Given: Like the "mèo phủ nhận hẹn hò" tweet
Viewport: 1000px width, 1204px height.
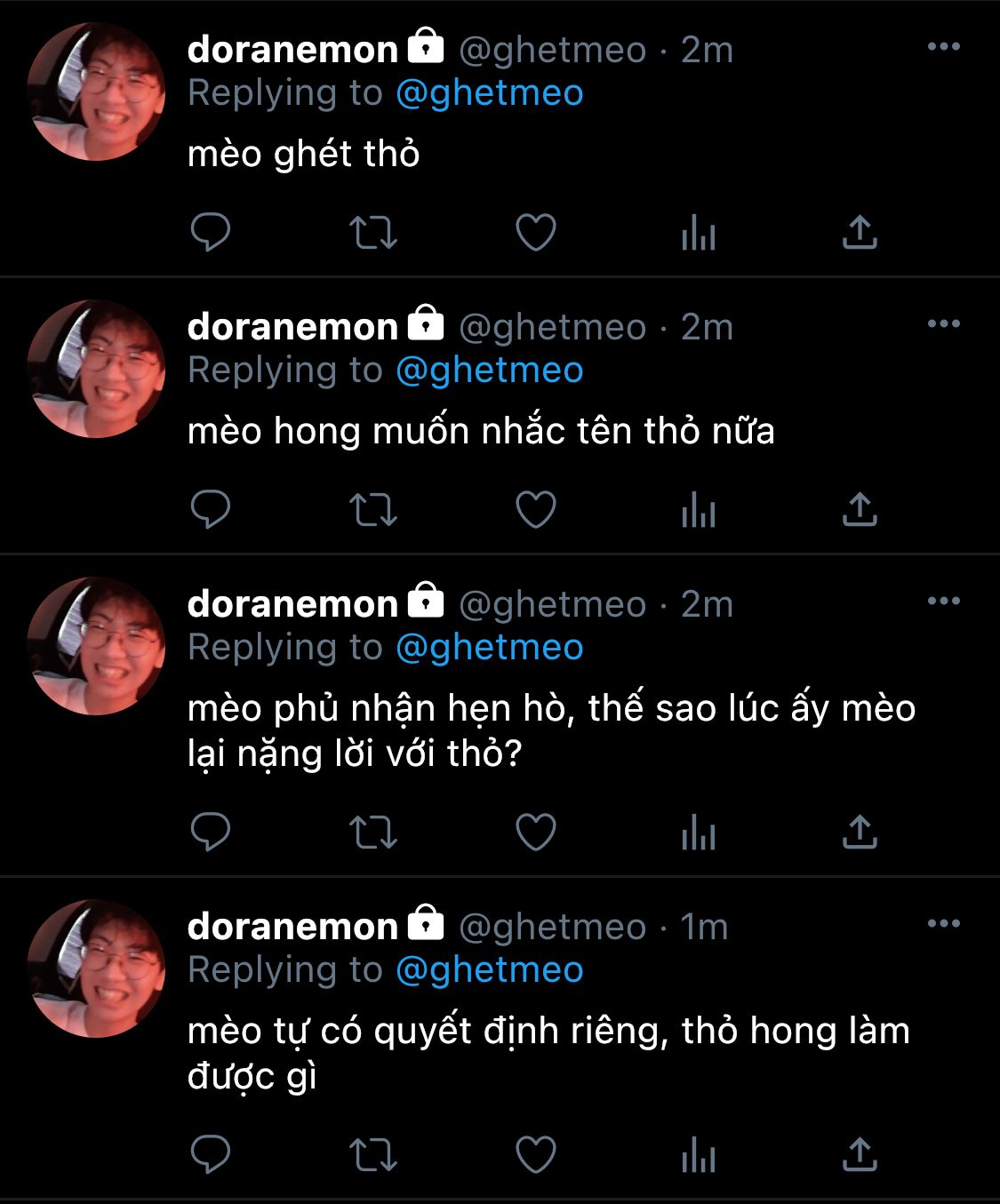Looking at the screenshot, I should click(536, 833).
